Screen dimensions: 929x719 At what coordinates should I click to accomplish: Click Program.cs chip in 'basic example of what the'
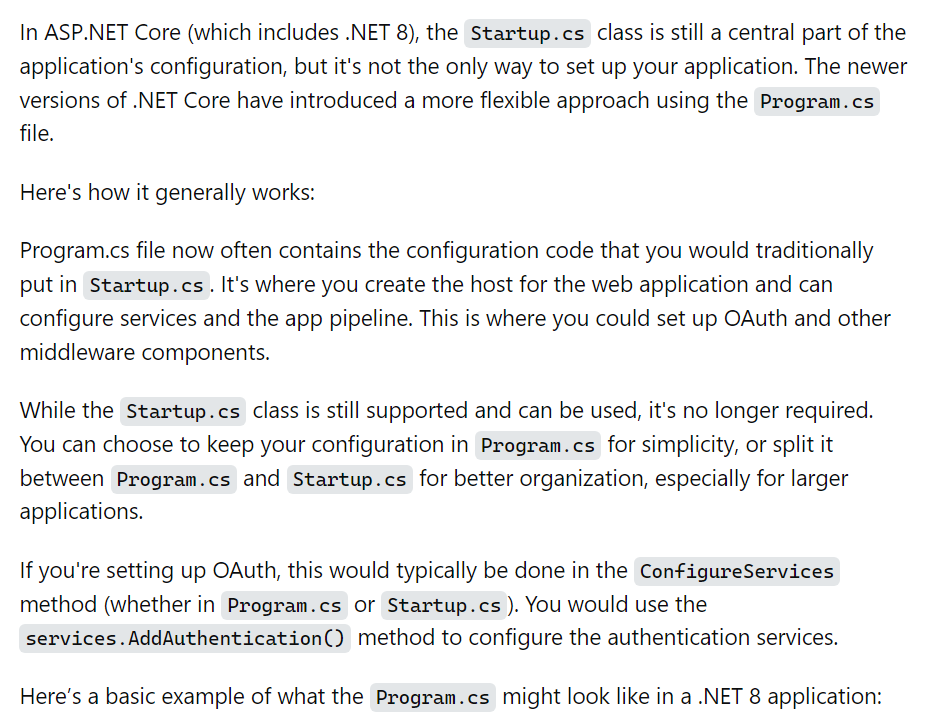(433, 697)
